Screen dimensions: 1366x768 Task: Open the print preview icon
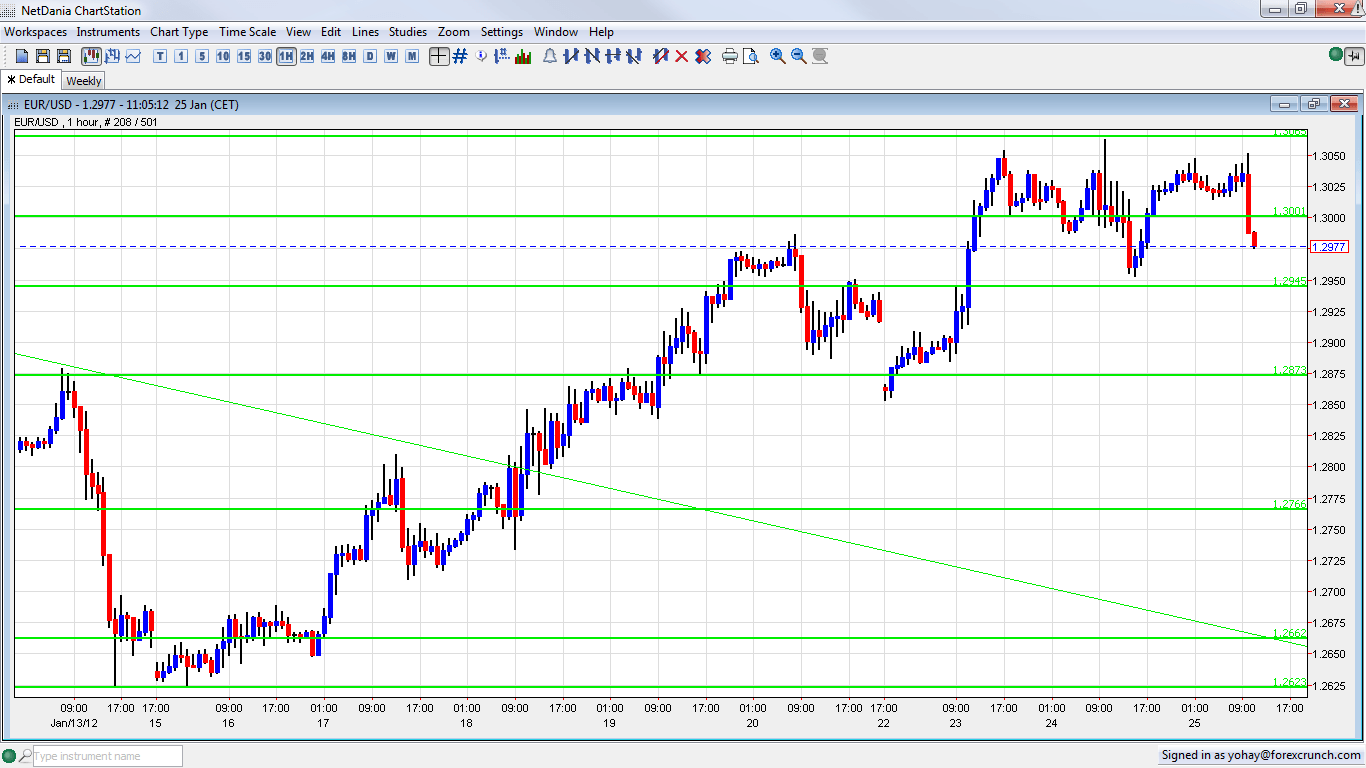coord(751,56)
